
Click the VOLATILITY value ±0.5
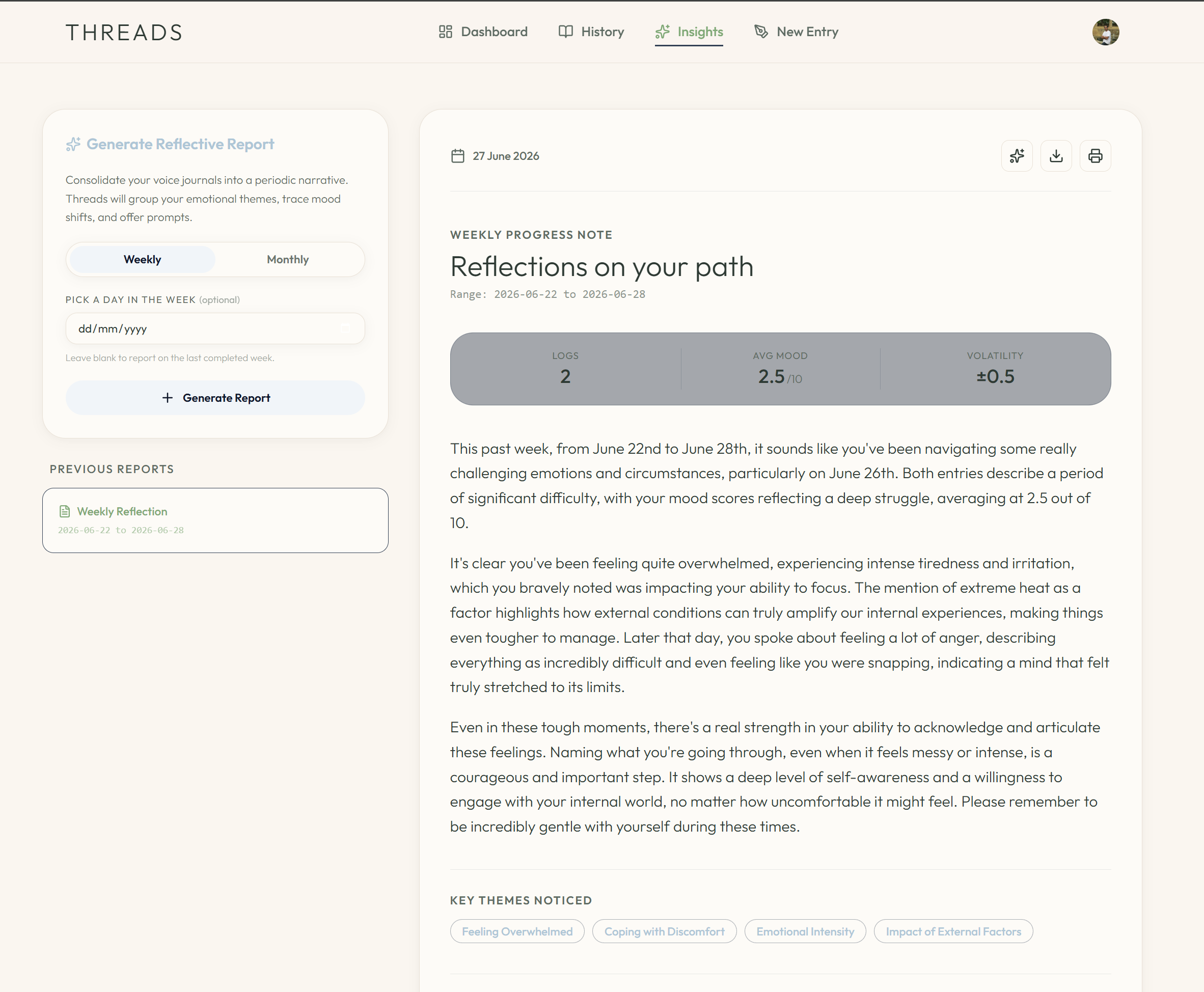click(x=995, y=376)
